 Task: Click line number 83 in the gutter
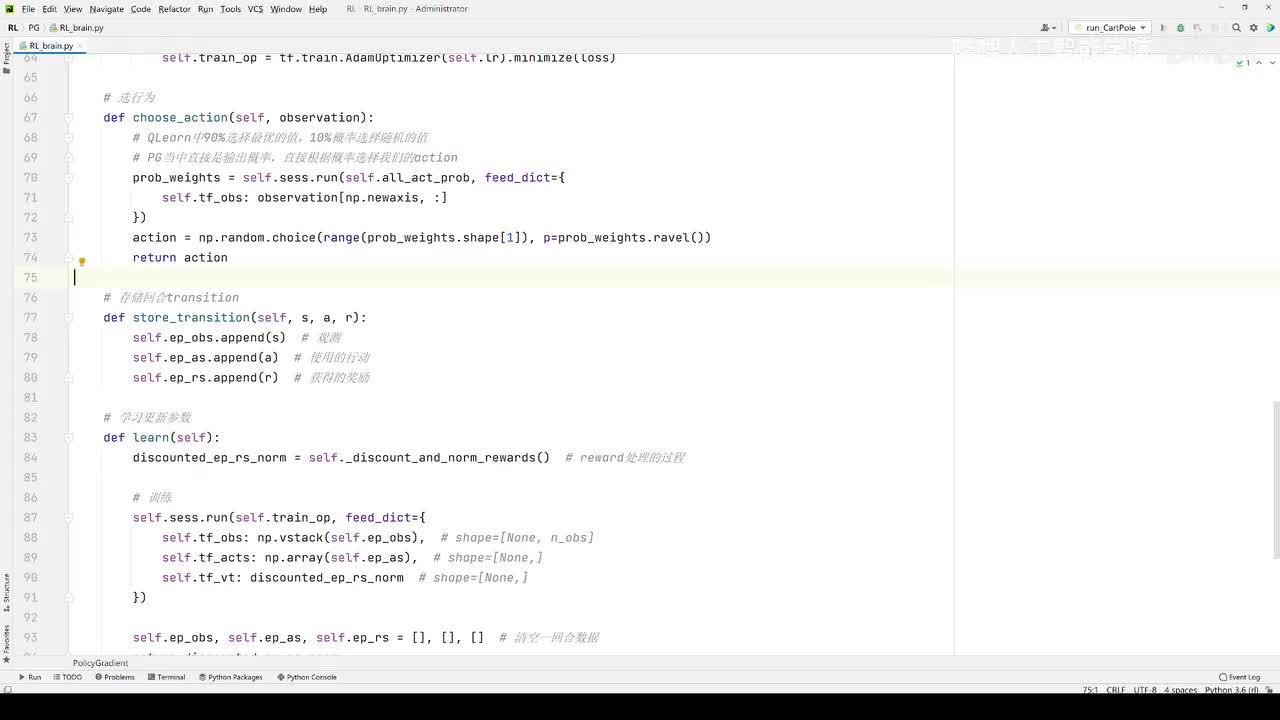30,438
